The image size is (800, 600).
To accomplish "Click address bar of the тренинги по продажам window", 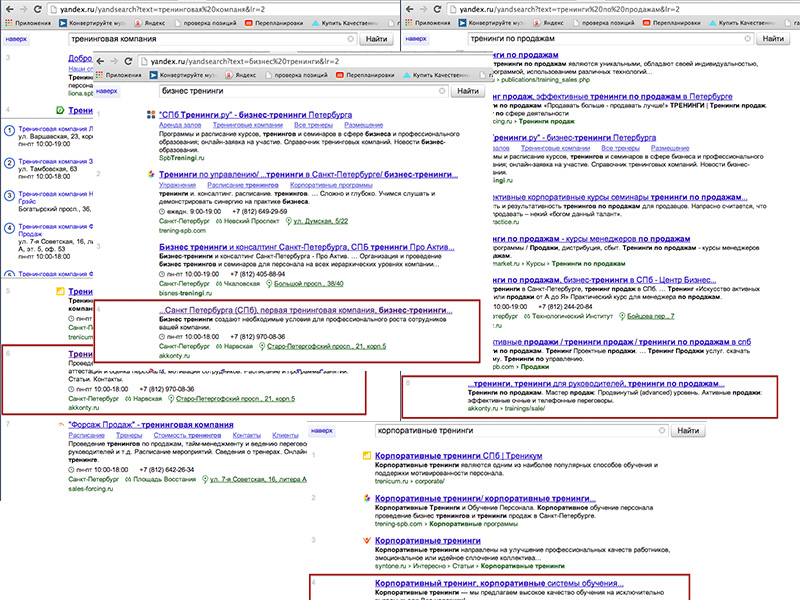I will [622, 9].
